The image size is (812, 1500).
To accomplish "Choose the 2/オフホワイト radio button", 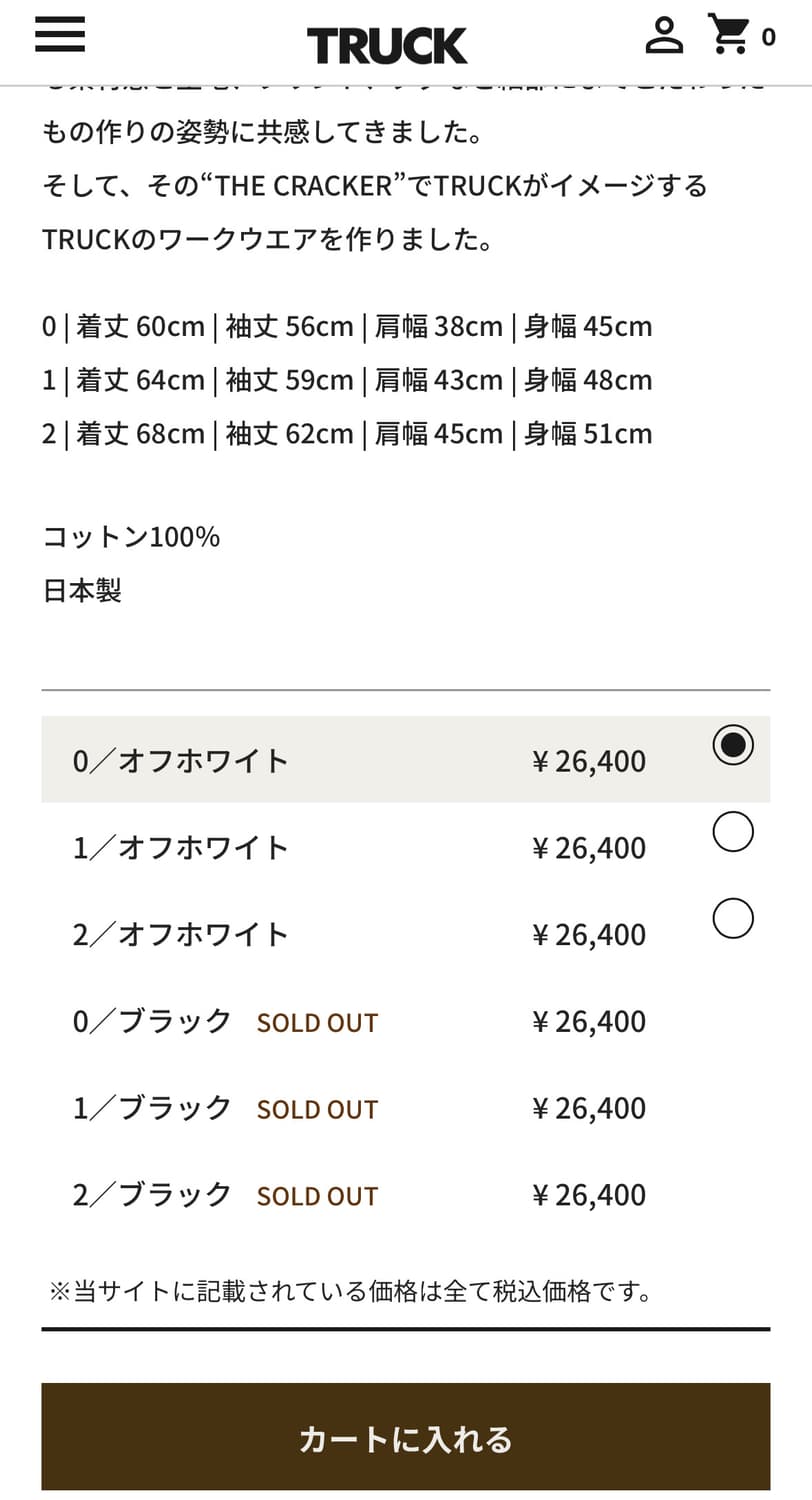I will pyautogui.click(x=733, y=919).
